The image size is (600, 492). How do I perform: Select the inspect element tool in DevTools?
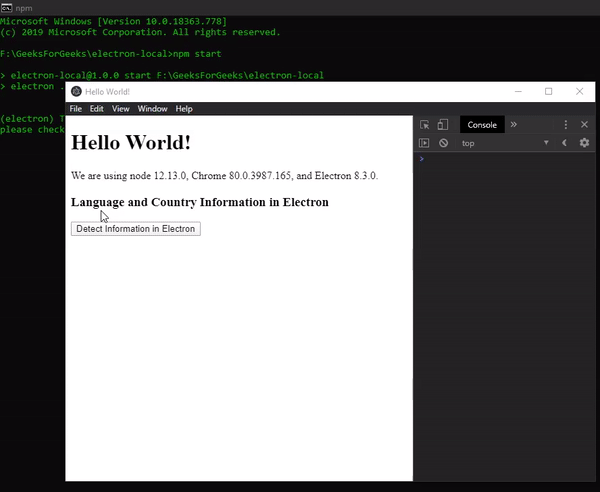coord(424,125)
